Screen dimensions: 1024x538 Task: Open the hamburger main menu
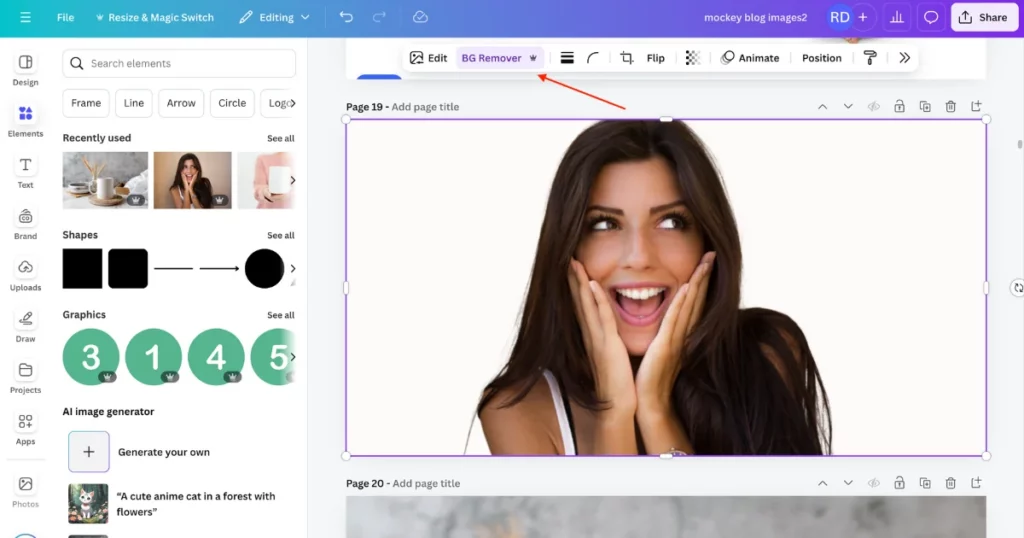point(25,18)
